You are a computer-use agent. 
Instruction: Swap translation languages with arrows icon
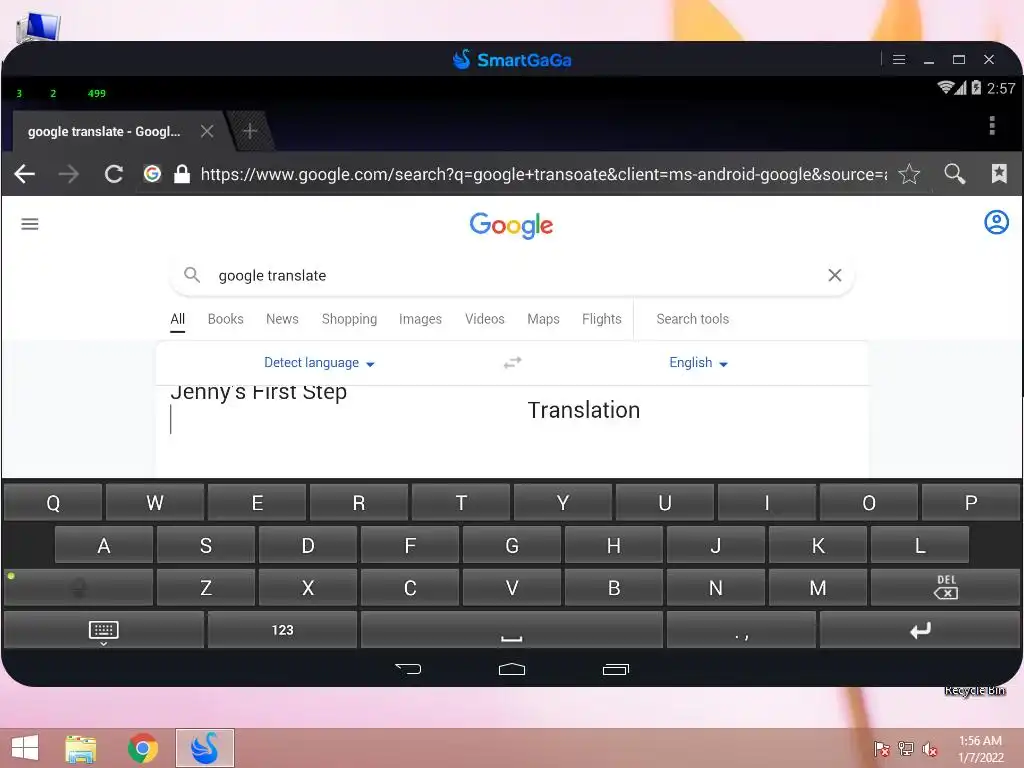click(513, 362)
